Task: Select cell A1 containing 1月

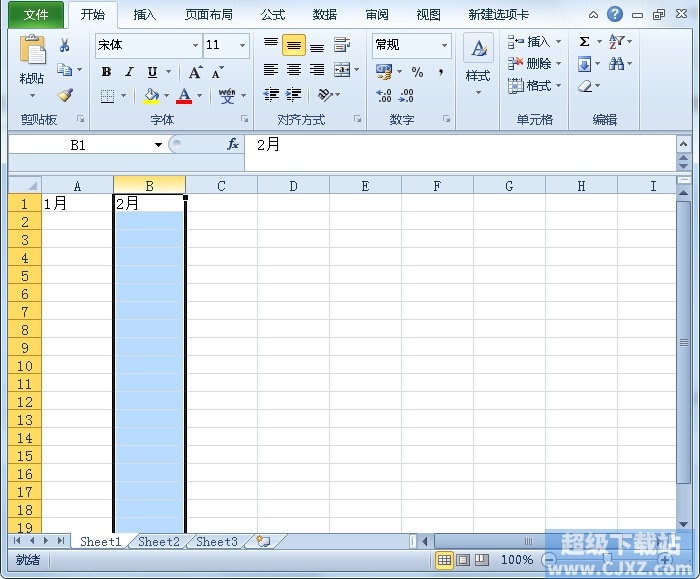Action: pos(77,204)
